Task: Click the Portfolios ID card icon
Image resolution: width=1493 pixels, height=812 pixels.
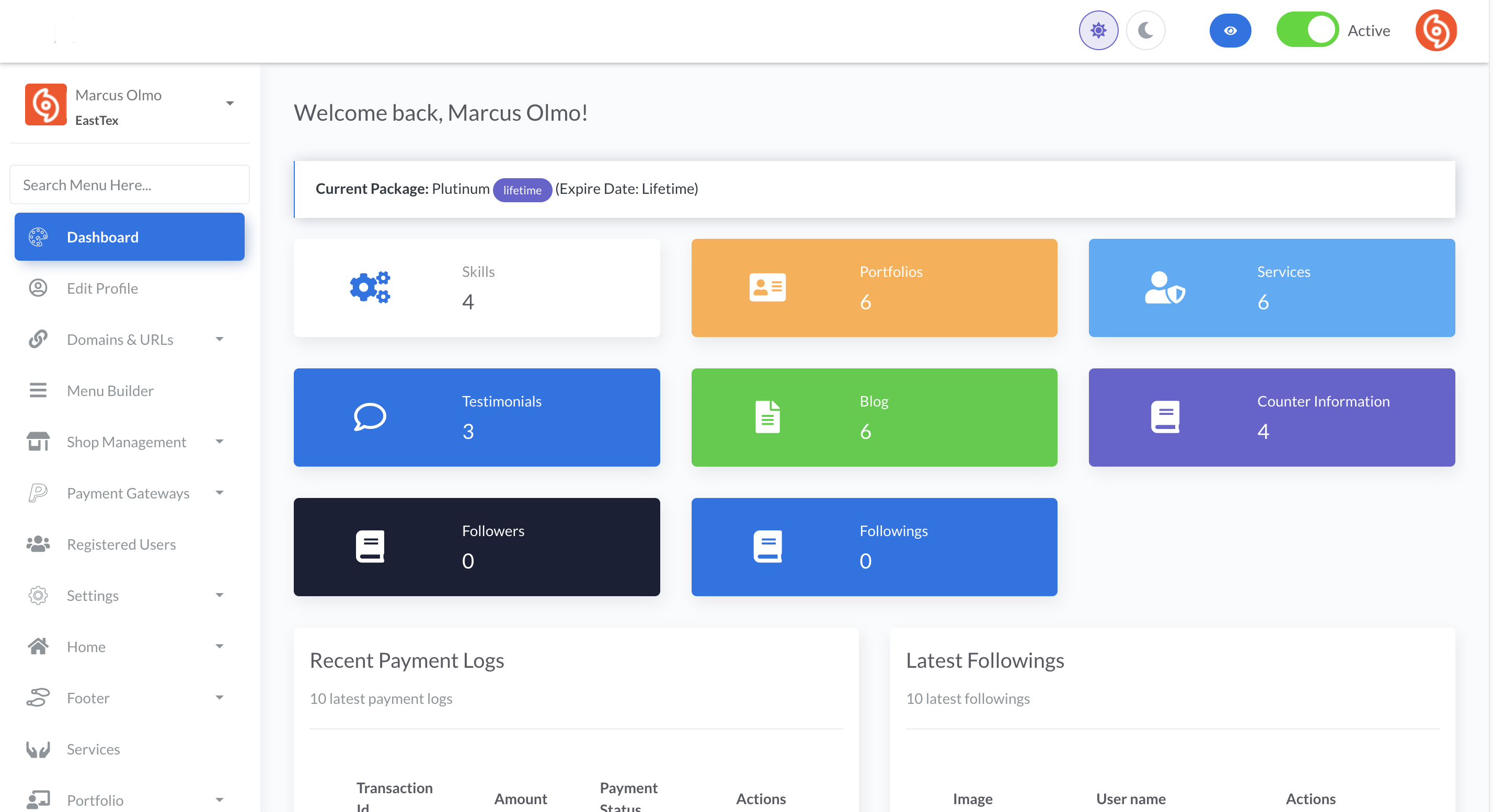Action: click(767, 287)
